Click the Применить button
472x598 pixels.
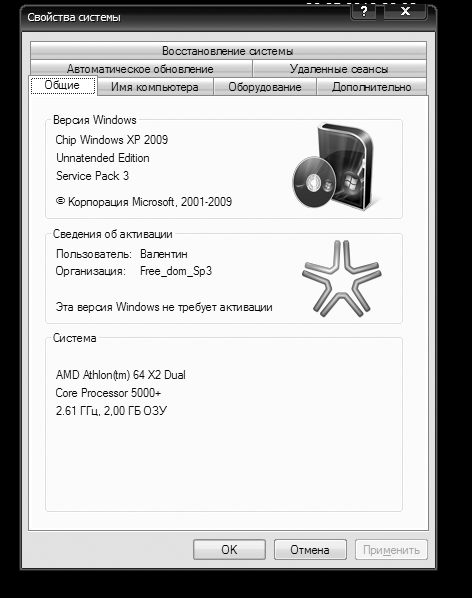coord(391,550)
